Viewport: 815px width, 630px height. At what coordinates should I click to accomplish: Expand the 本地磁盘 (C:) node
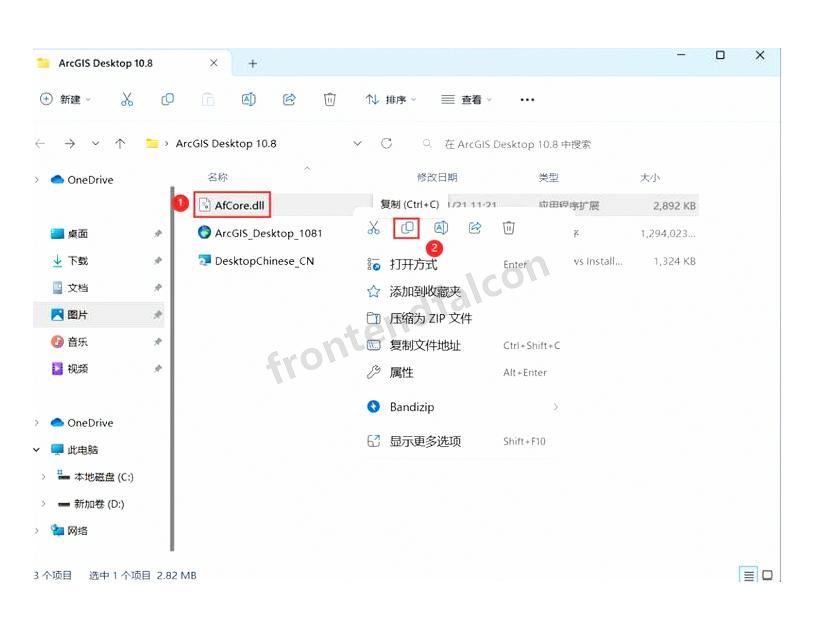point(44,477)
